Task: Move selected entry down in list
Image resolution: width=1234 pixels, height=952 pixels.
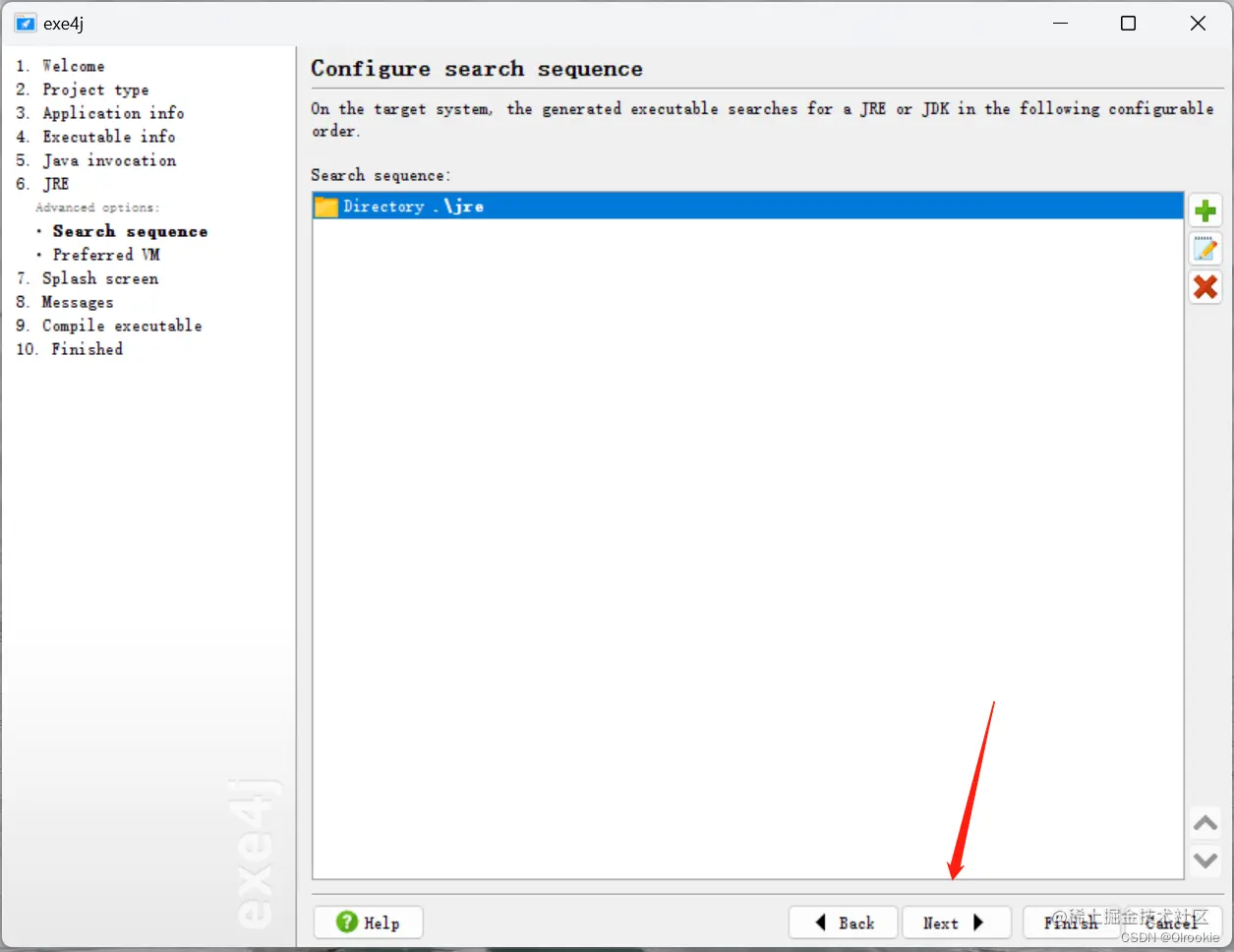Action: [x=1205, y=861]
